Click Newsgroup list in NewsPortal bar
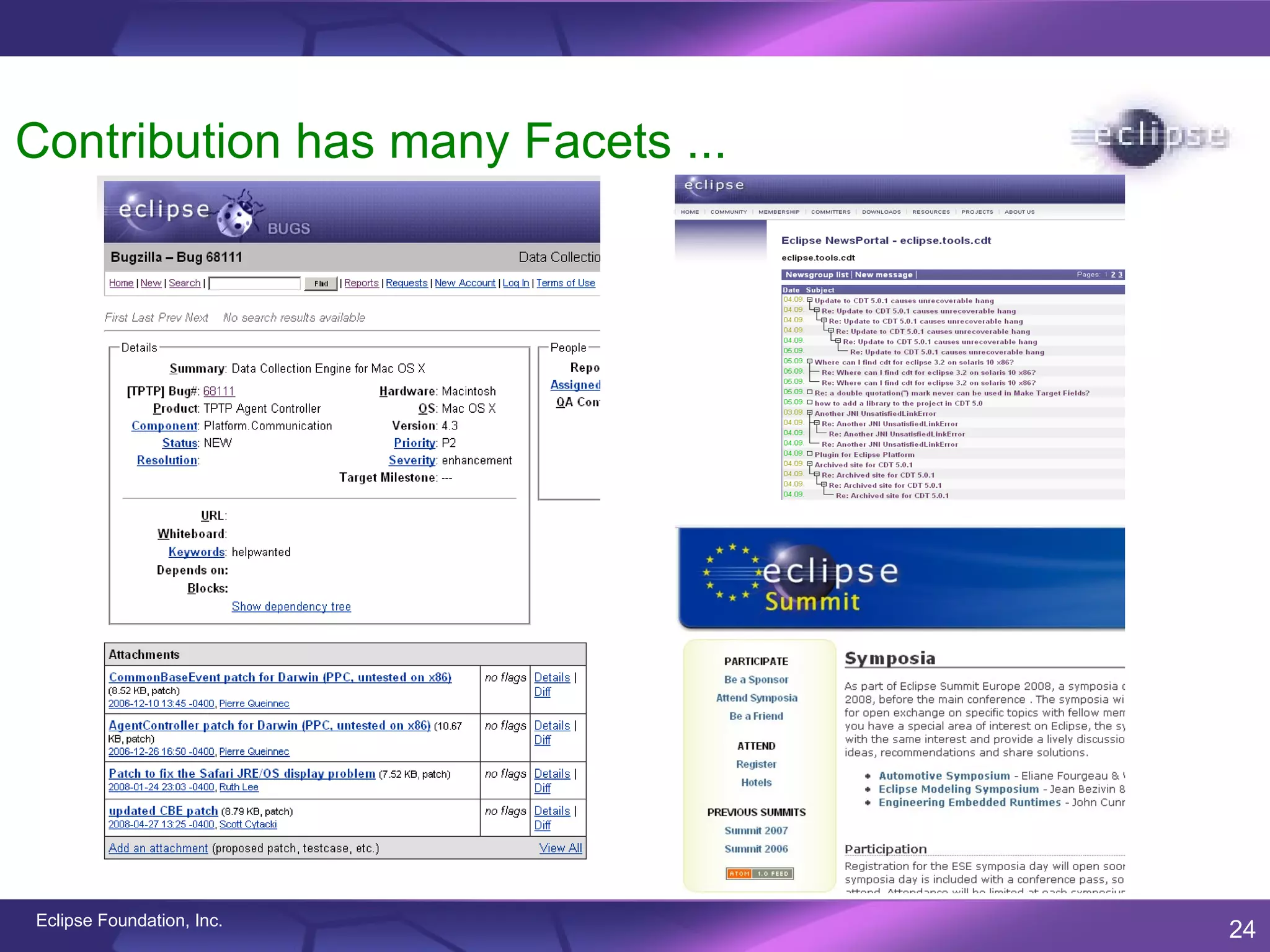This screenshot has width=1270, height=952. 817,275
